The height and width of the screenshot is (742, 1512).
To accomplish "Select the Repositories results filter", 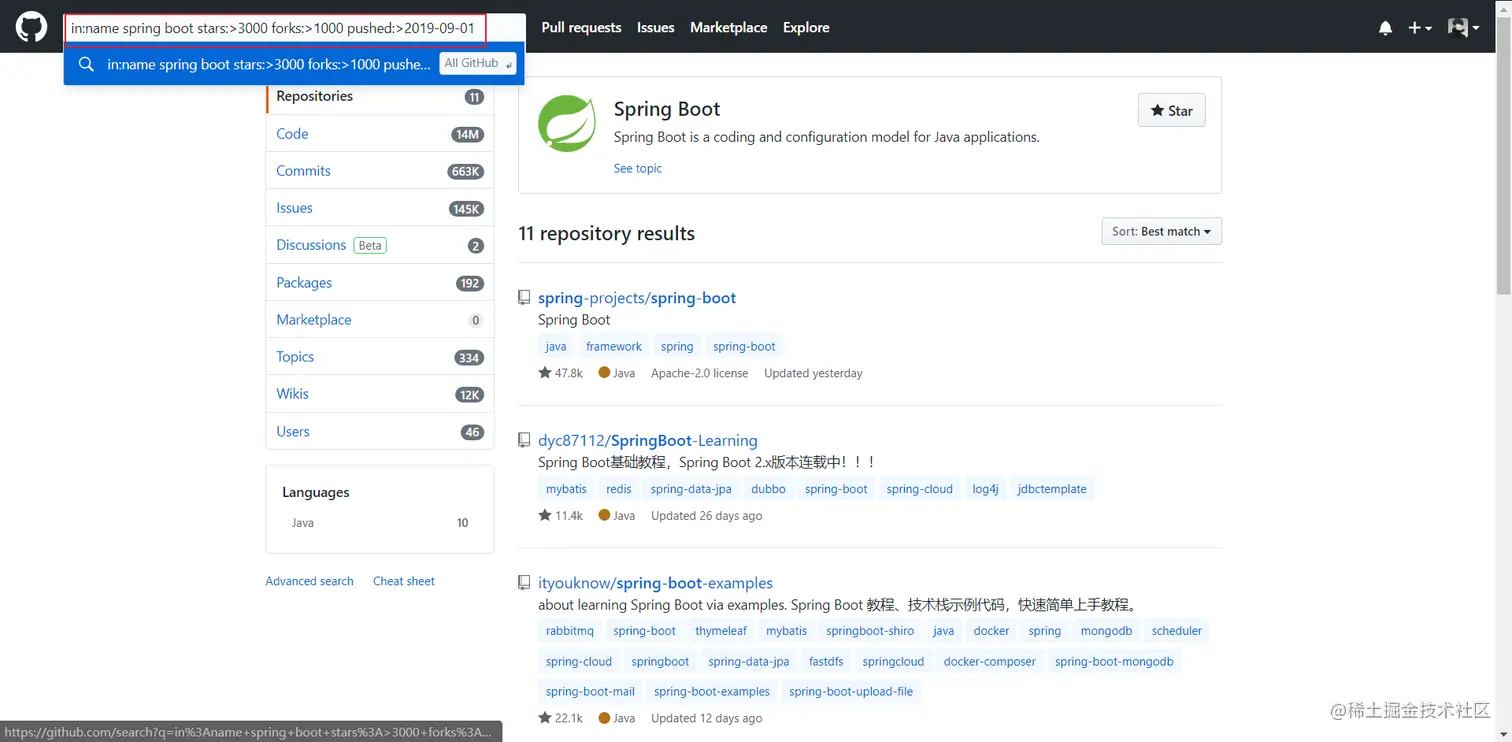I will click(380, 96).
